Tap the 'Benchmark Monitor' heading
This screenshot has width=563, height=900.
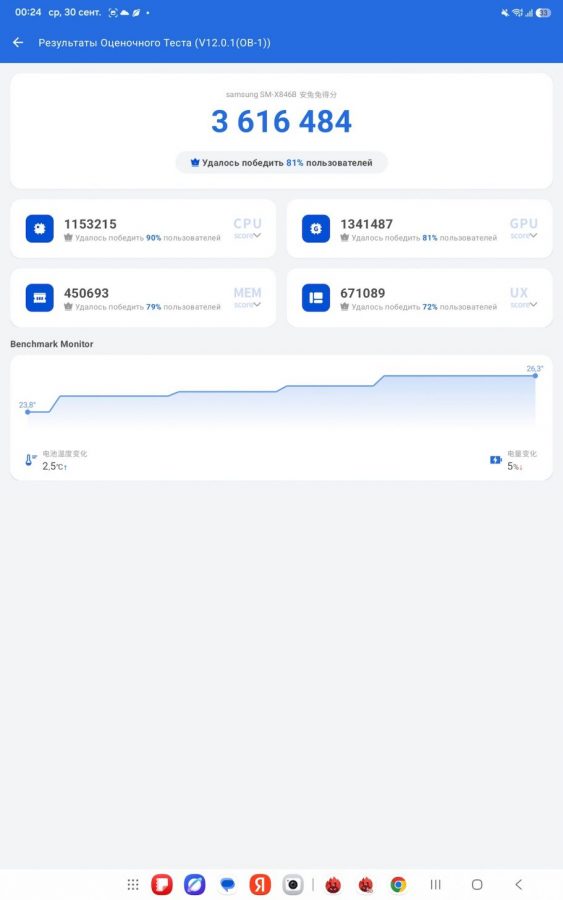tap(52, 344)
